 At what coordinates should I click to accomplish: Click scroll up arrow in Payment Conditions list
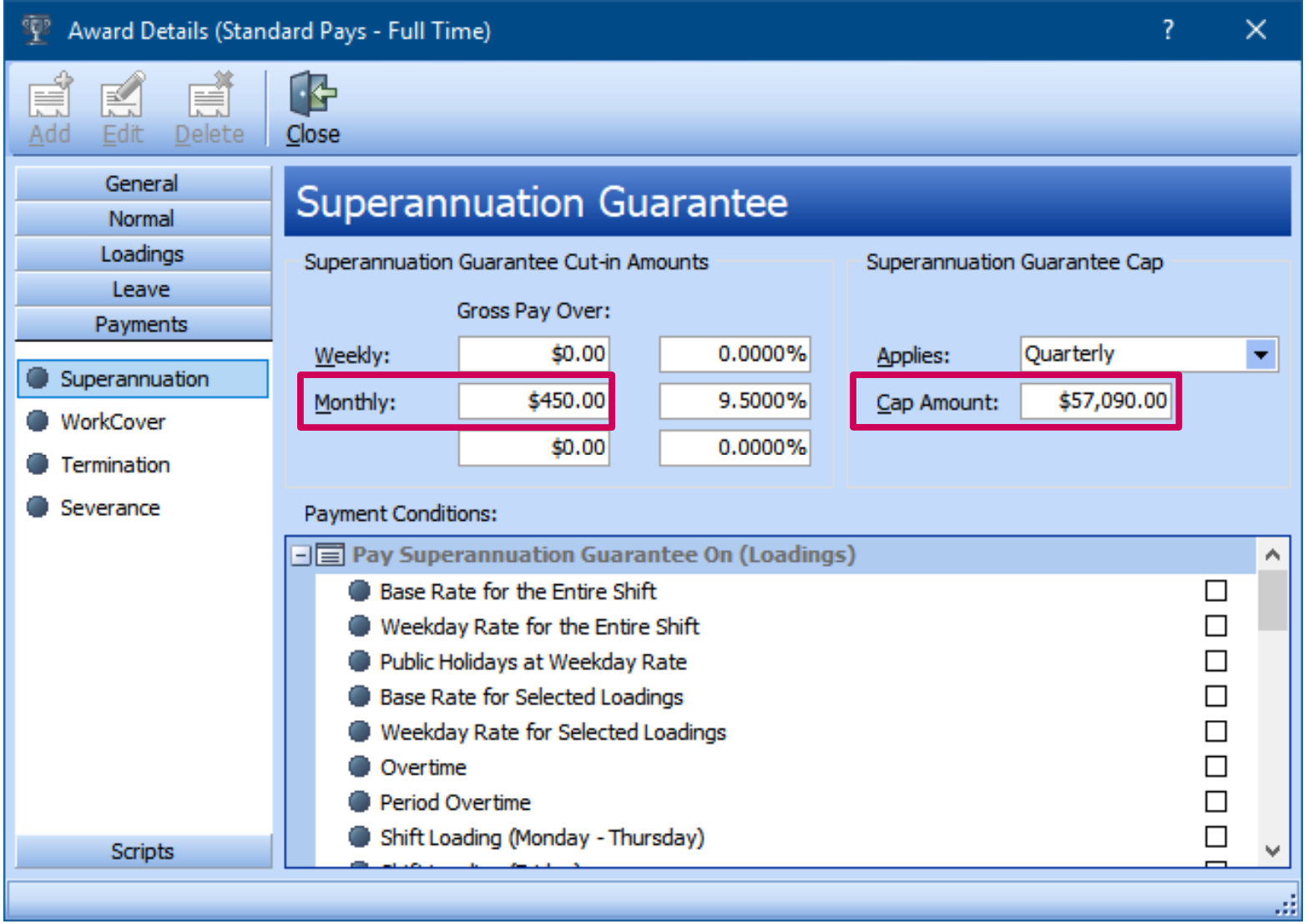1272,554
